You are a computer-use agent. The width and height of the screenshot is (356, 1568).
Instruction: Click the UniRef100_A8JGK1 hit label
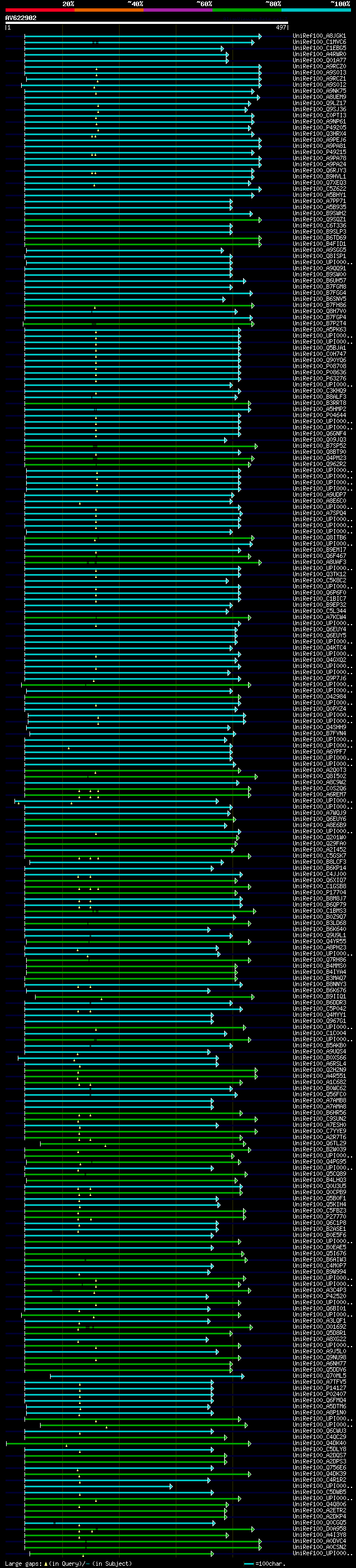319,36
